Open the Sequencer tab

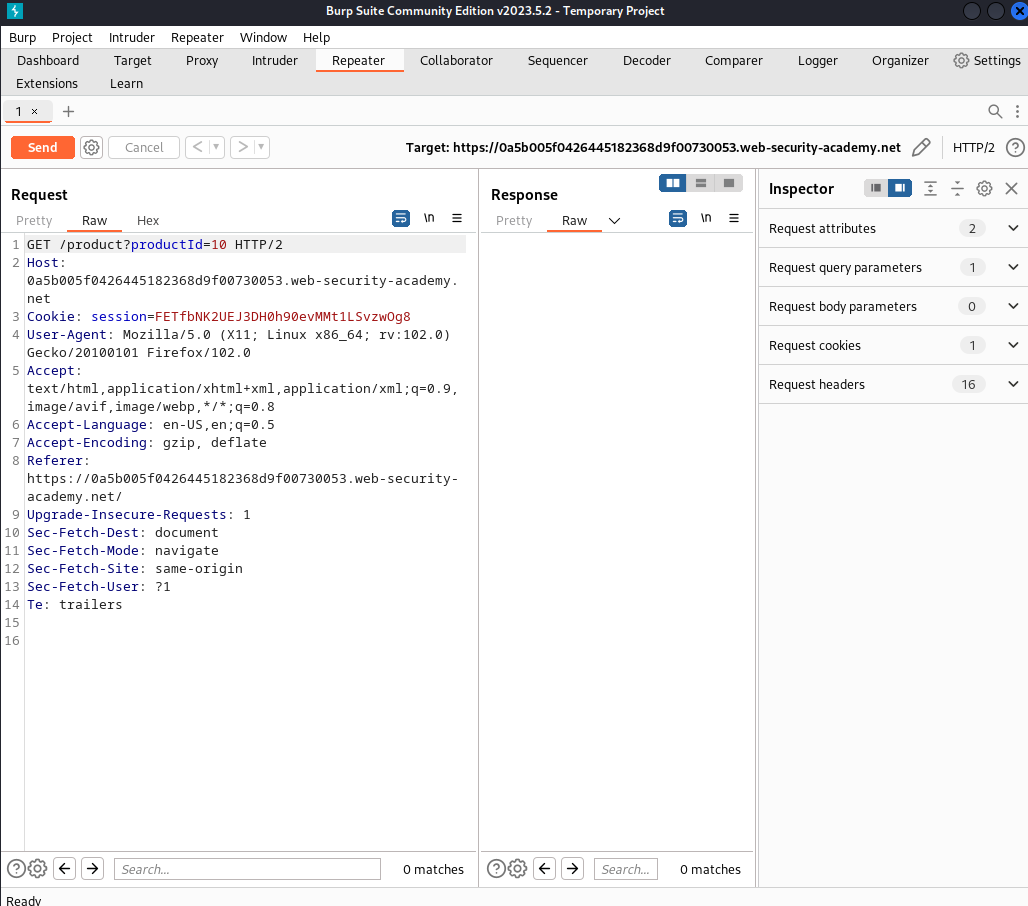click(x=557, y=60)
